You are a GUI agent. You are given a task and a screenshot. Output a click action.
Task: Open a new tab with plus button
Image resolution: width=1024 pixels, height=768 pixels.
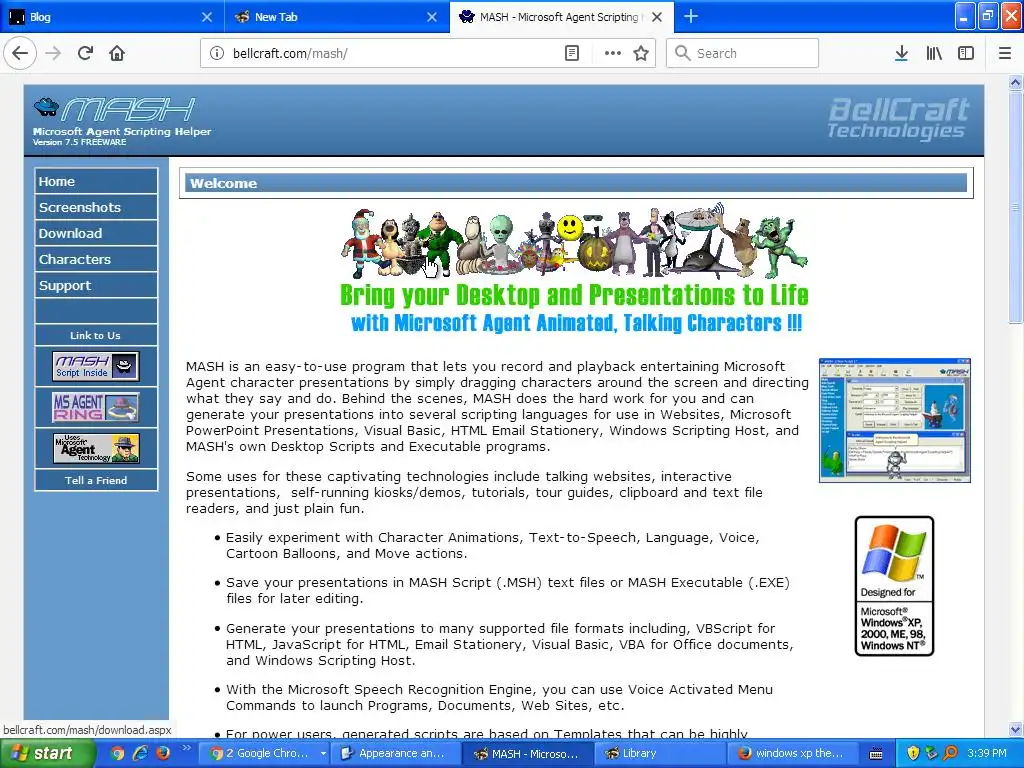point(691,17)
